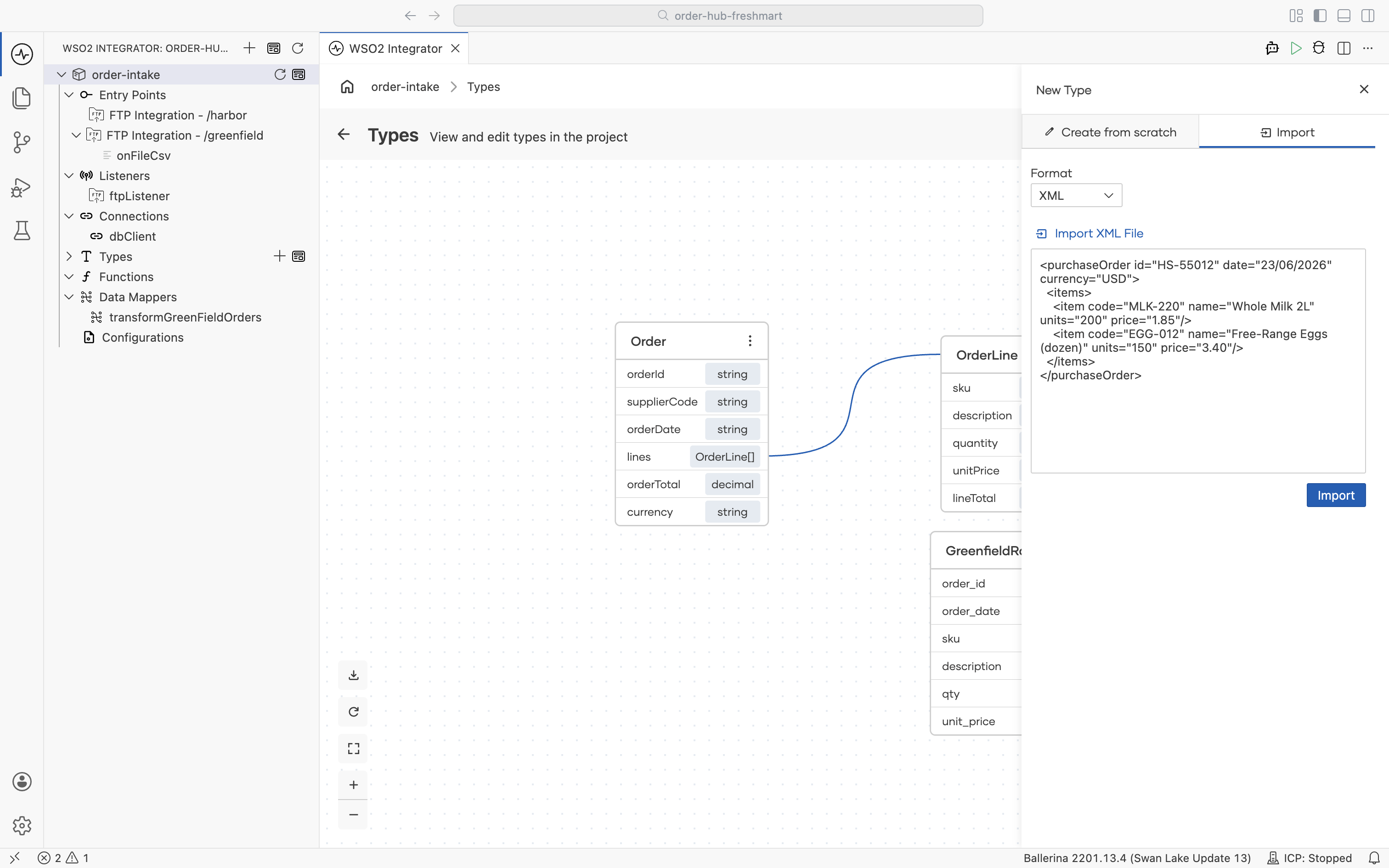Viewport: 1389px width, 868px height.
Task: Open the Explorer files icon
Action: click(x=22, y=98)
